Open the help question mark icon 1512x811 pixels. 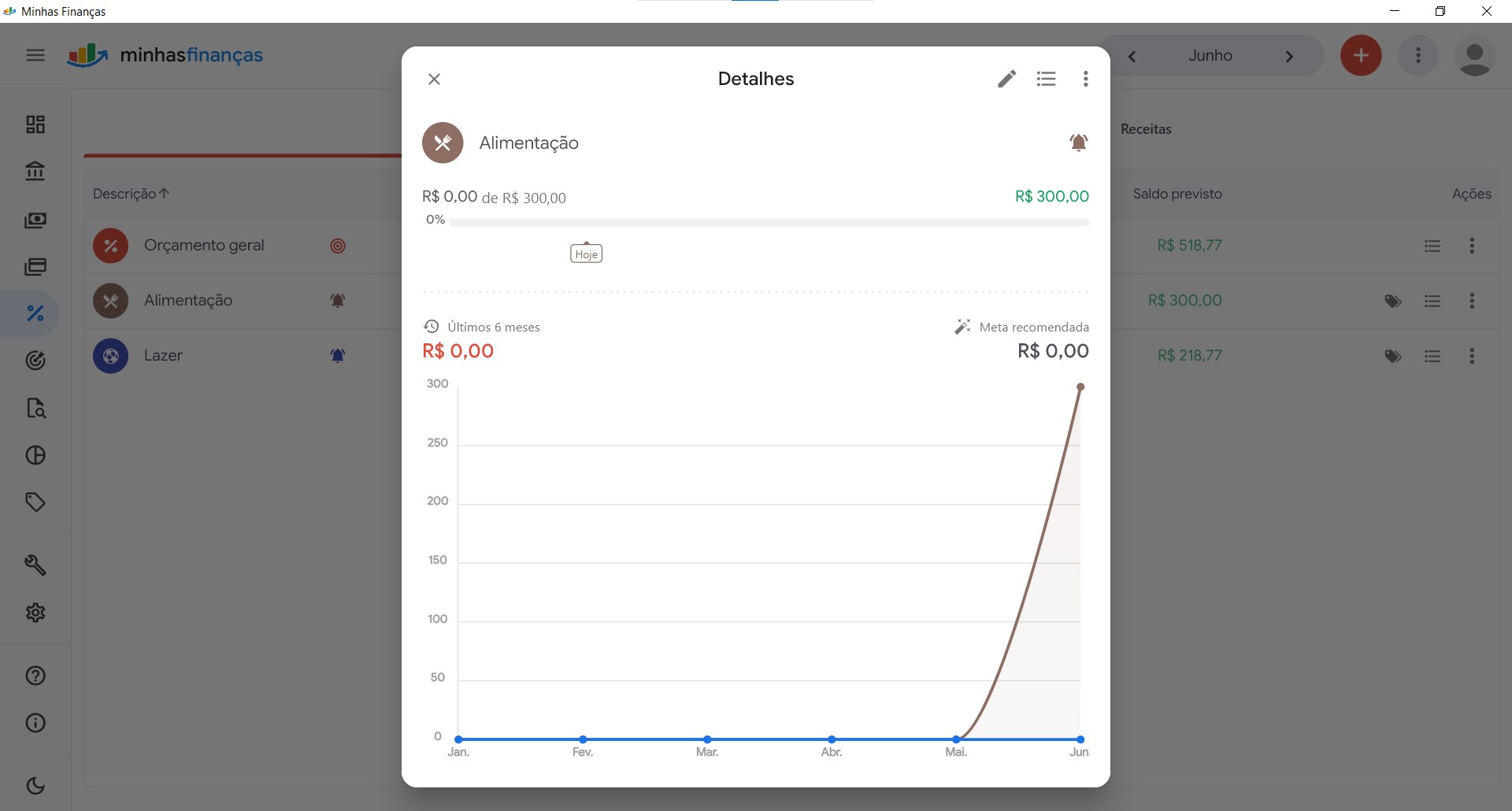point(35,676)
